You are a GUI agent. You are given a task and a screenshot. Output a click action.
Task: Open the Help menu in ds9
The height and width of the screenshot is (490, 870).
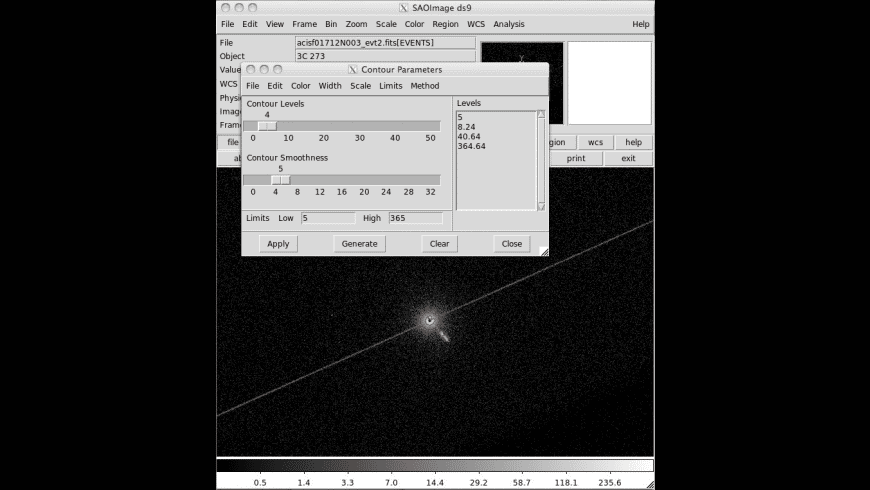click(641, 24)
